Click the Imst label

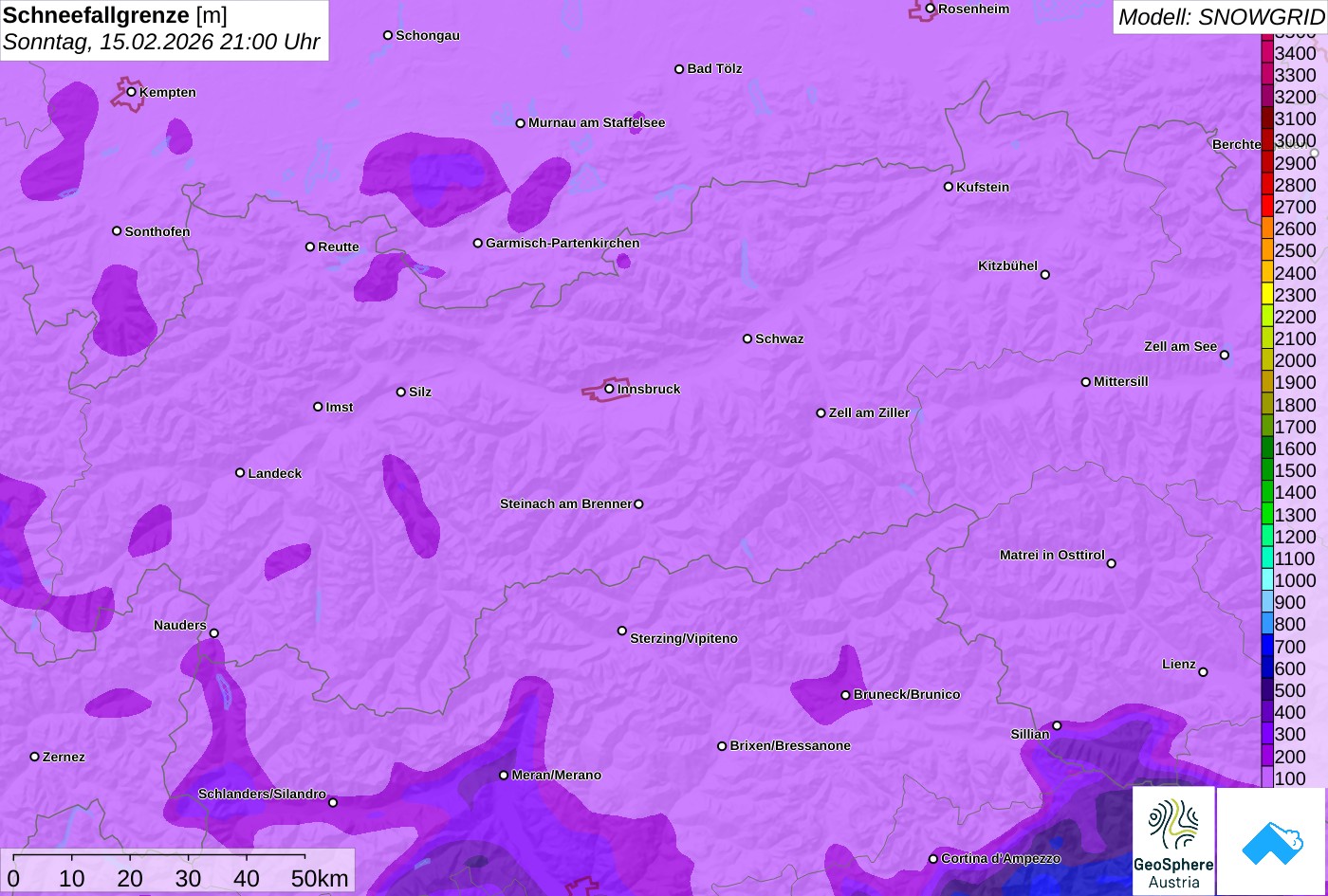(340, 407)
